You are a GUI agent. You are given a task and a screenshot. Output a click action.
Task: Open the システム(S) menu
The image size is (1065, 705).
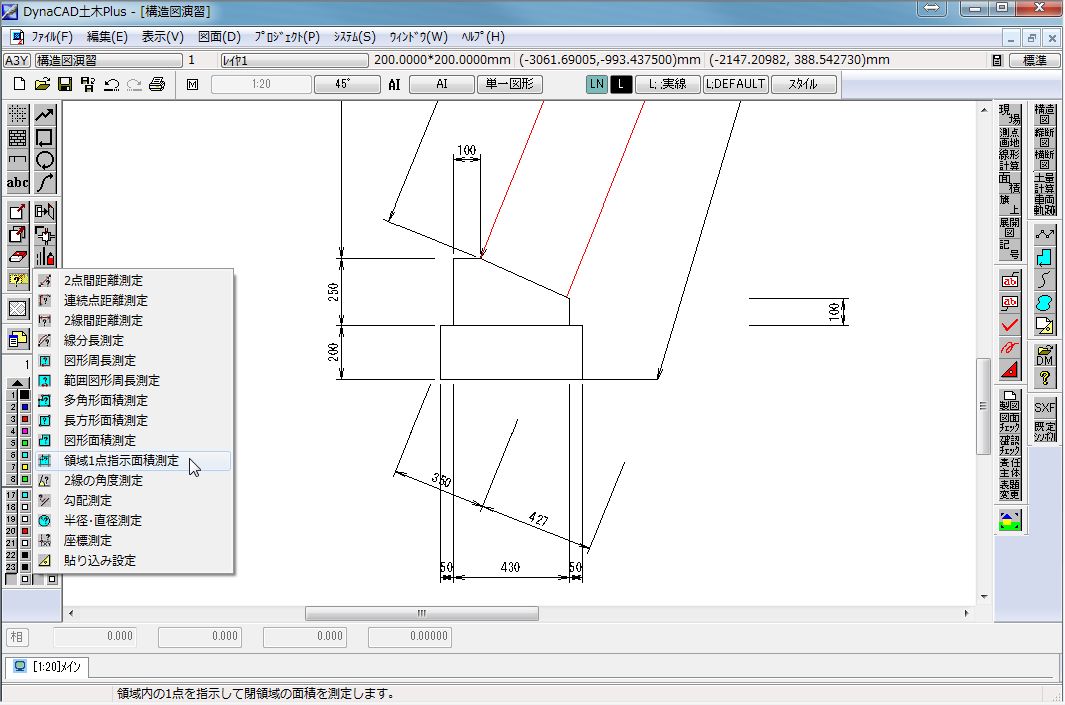[x=355, y=37]
